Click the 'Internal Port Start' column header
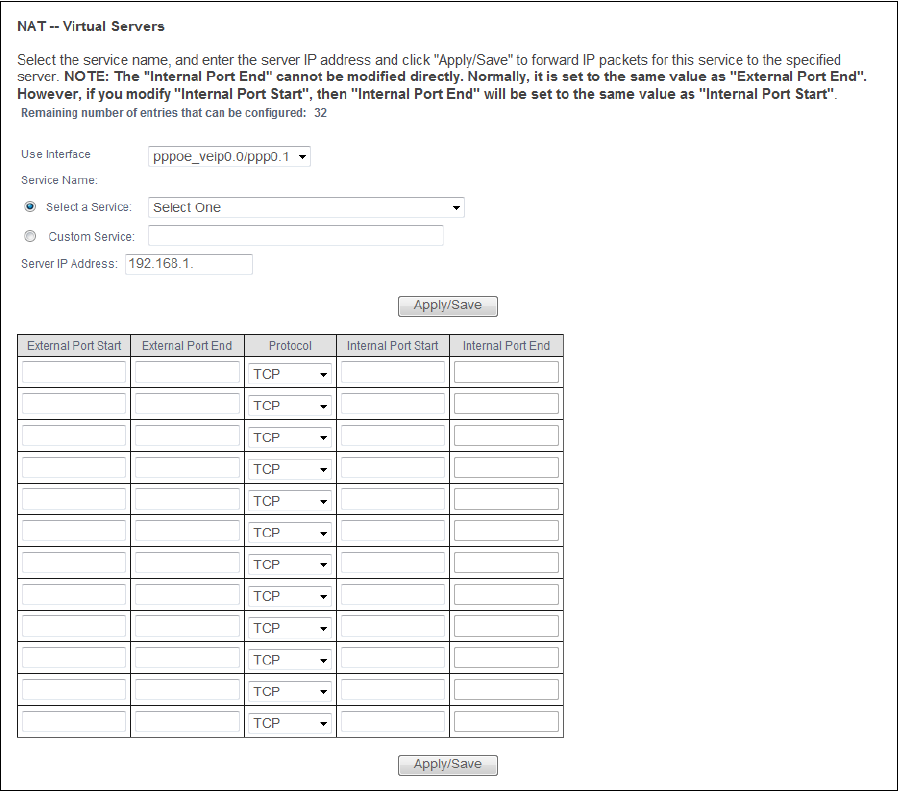The height and width of the screenshot is (791, 898). point(393,346)
